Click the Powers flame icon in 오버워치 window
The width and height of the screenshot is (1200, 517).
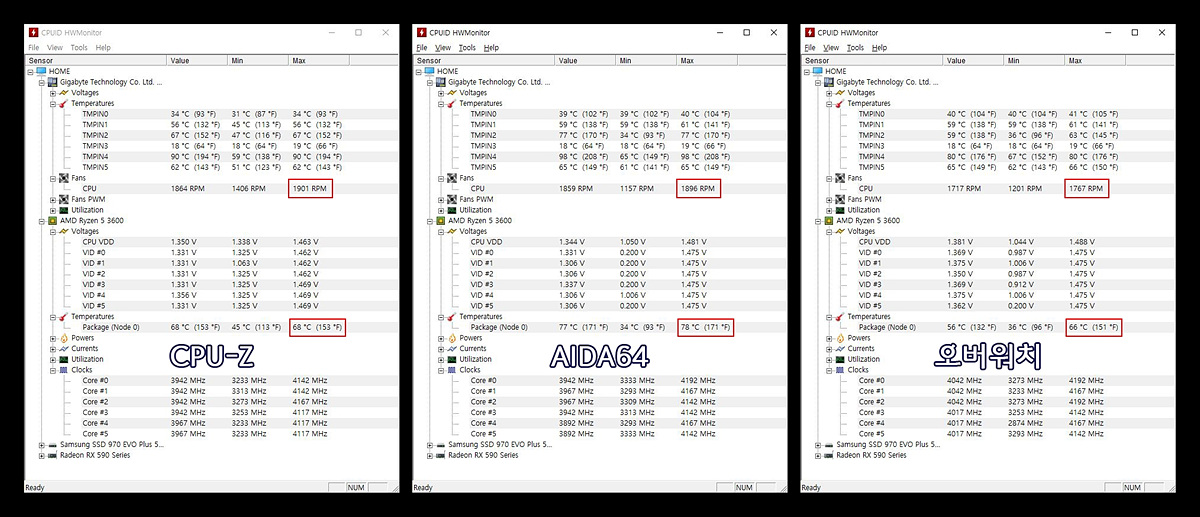pyautogui.click(x=838, y=338)
